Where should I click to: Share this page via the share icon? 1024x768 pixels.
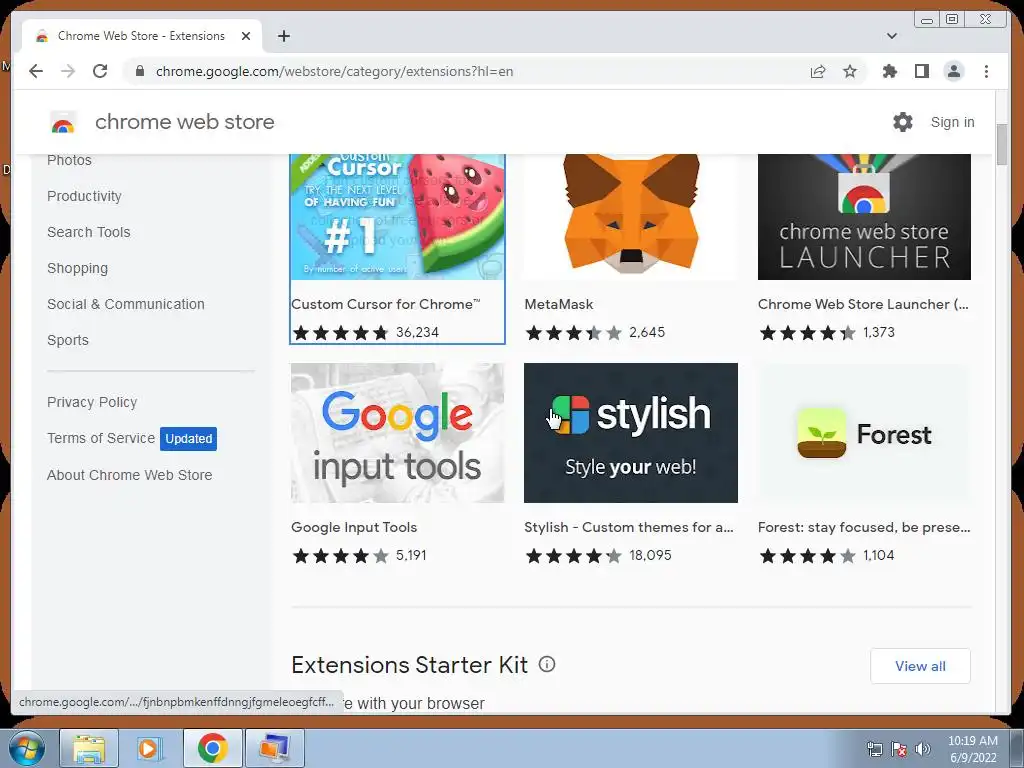(818, 71)
